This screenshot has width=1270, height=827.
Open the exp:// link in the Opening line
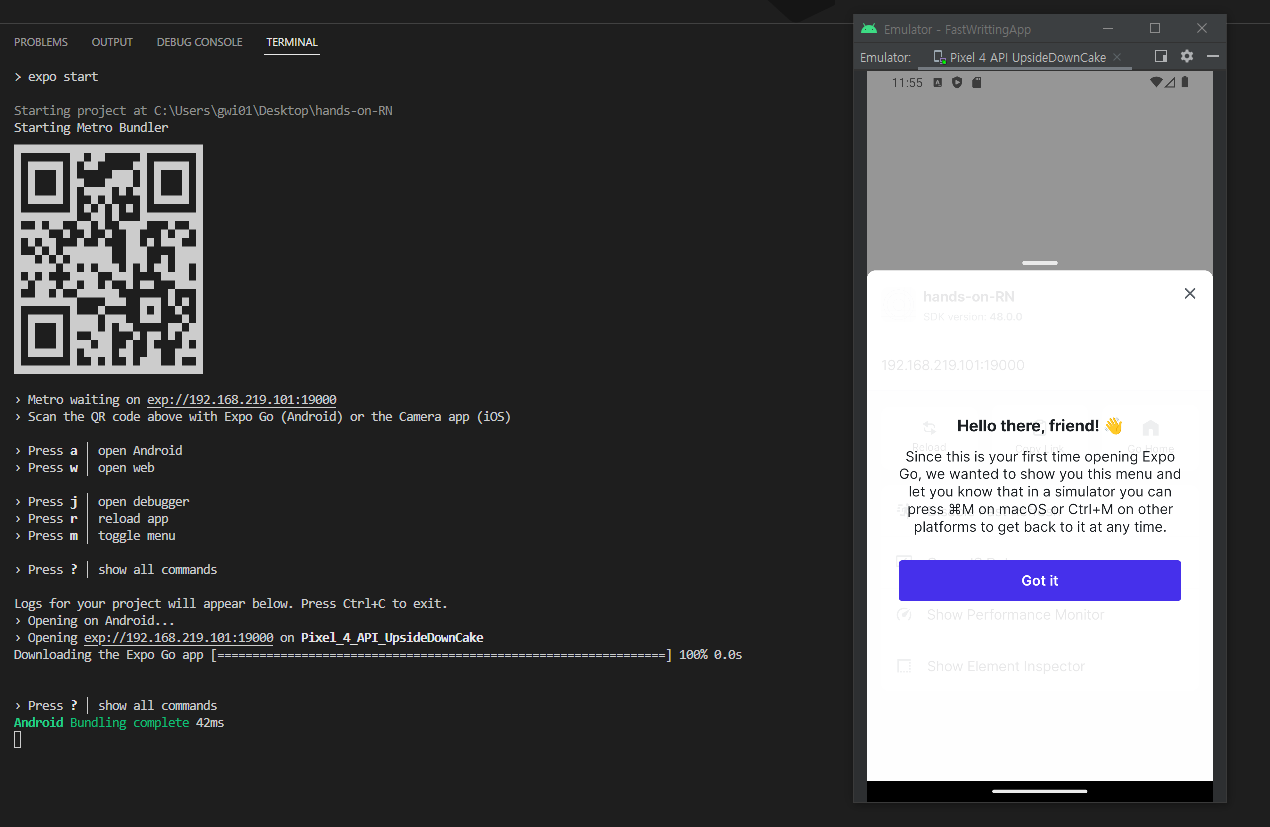tap(179, 637)
